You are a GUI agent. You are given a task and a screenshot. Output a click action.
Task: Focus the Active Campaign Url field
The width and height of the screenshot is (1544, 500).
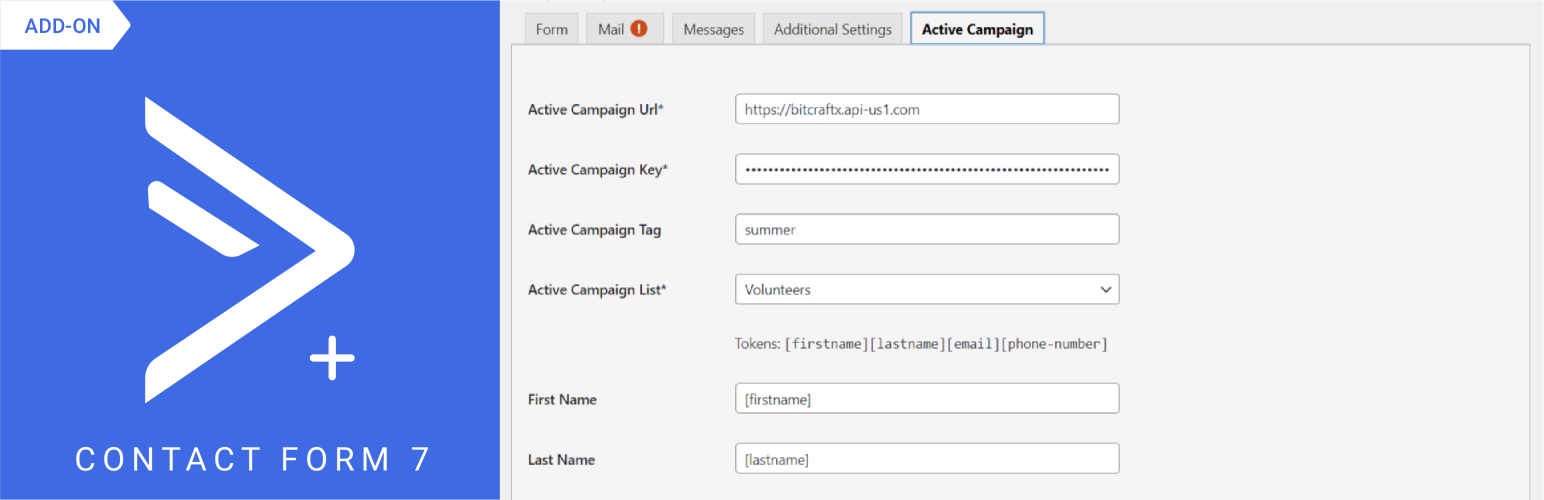click(x=926, y=110)
